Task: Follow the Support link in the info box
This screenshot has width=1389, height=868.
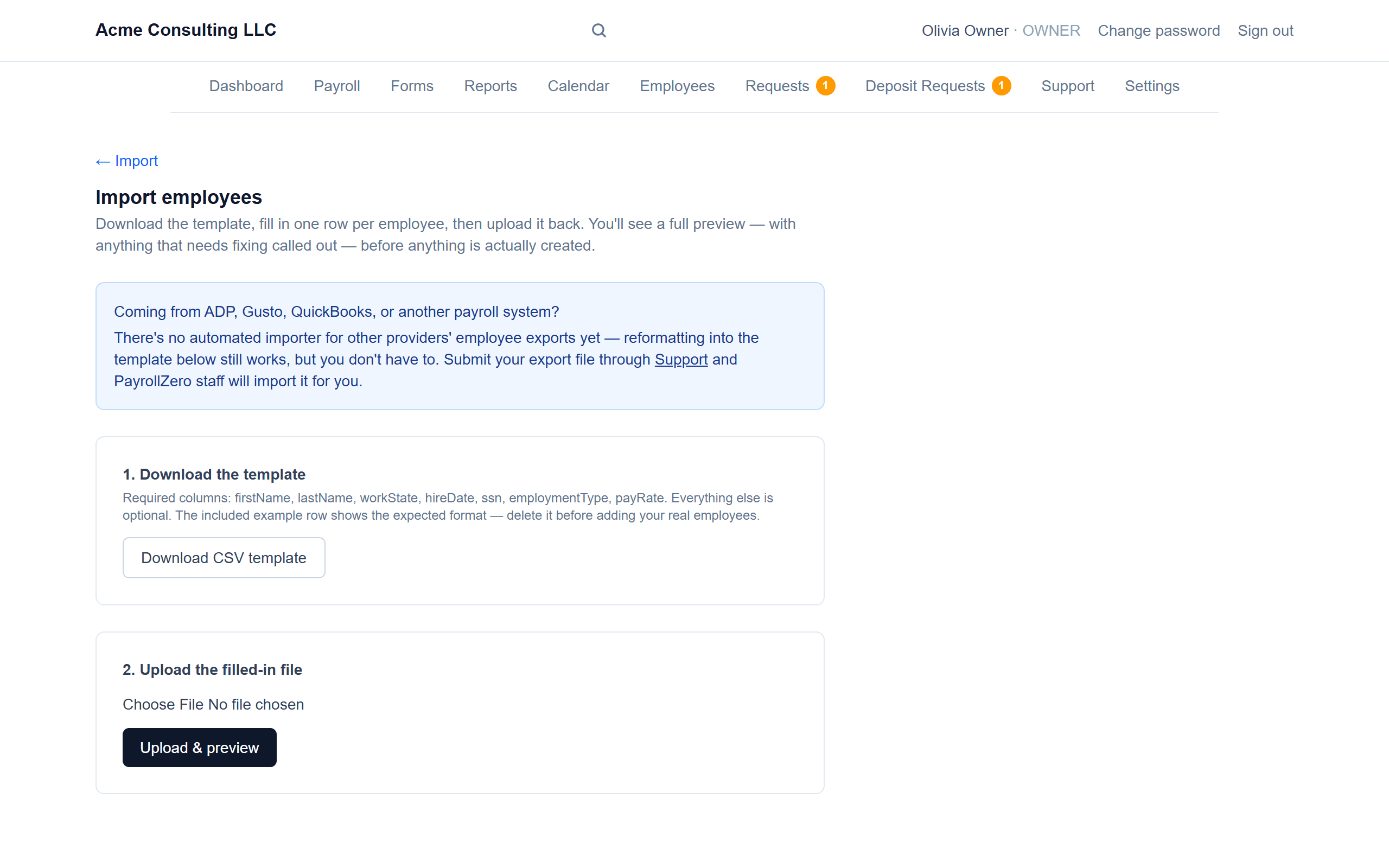Action: tap(681, 359)
